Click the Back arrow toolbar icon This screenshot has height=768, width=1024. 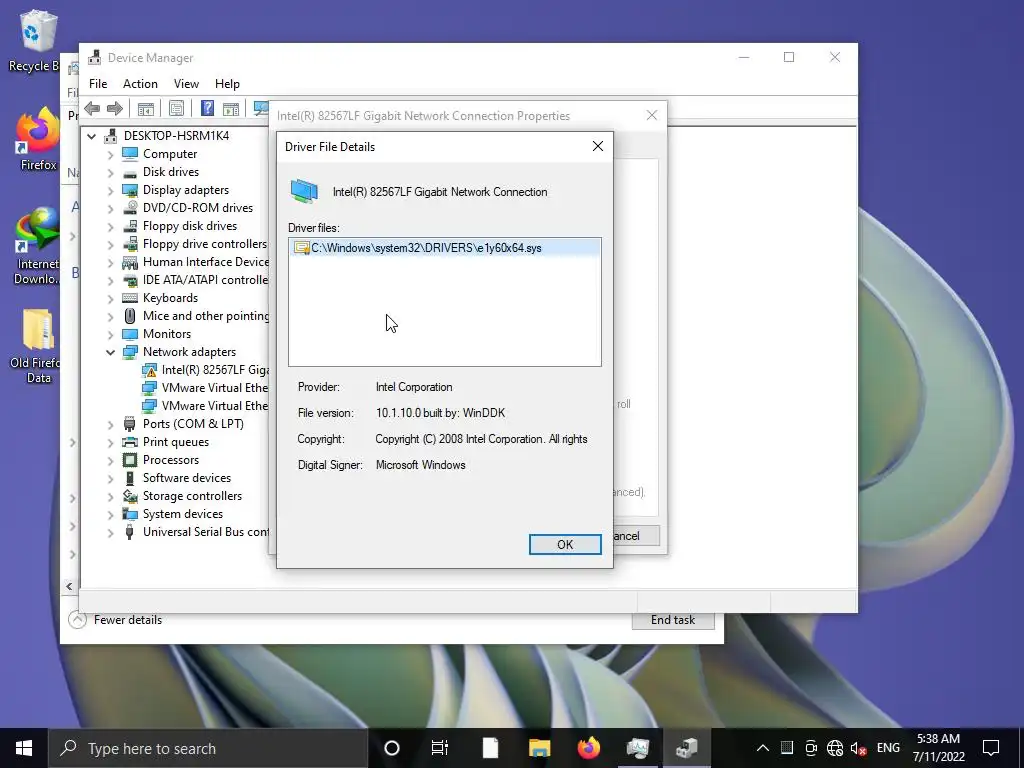pyautogui.click(x=92, y=108)
